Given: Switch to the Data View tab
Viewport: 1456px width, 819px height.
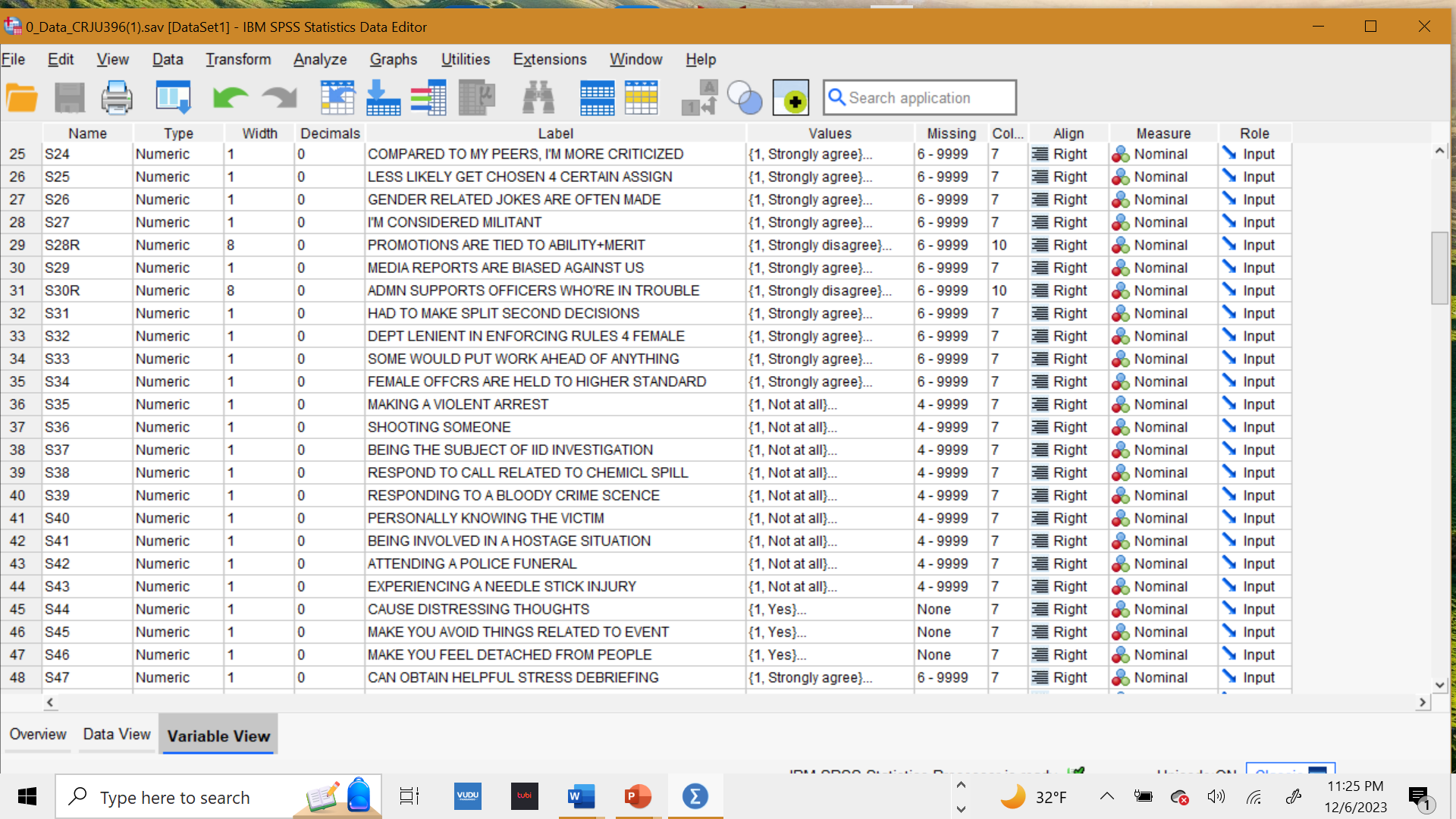Looking at the screenshot, I should pyautogui.click(x=117, y=734).
